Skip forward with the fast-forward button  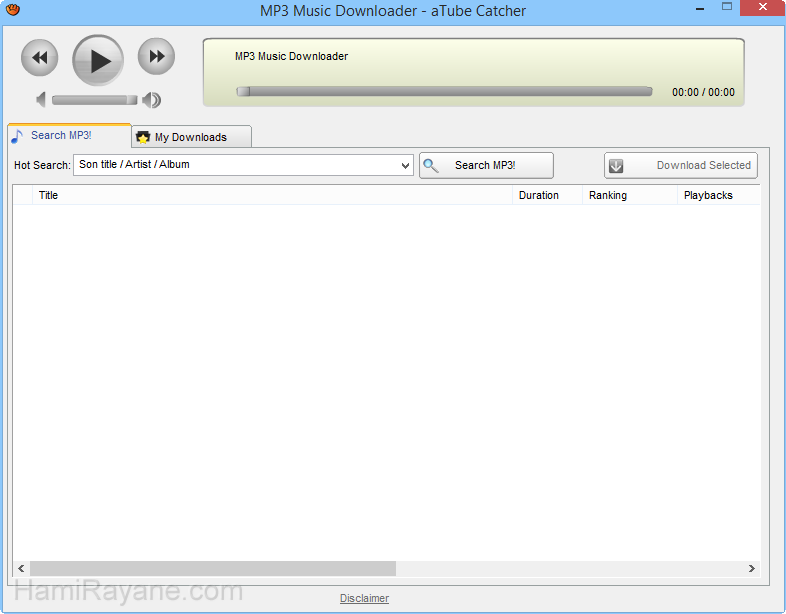[x=156, y=56]
